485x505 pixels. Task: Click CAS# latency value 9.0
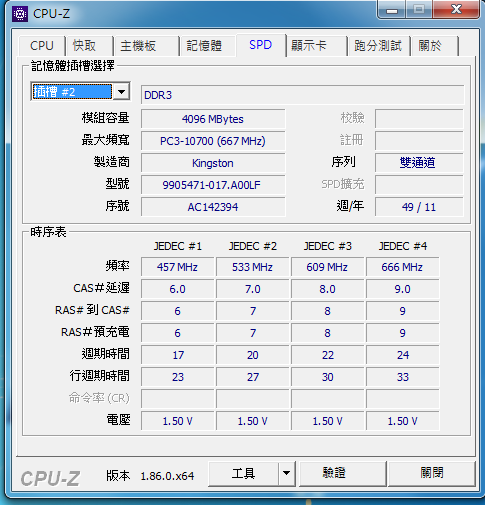[x=403, y=289]
